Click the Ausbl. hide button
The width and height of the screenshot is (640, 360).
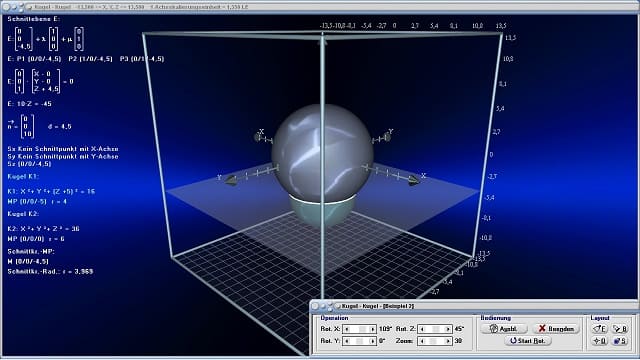coord(504,329)
